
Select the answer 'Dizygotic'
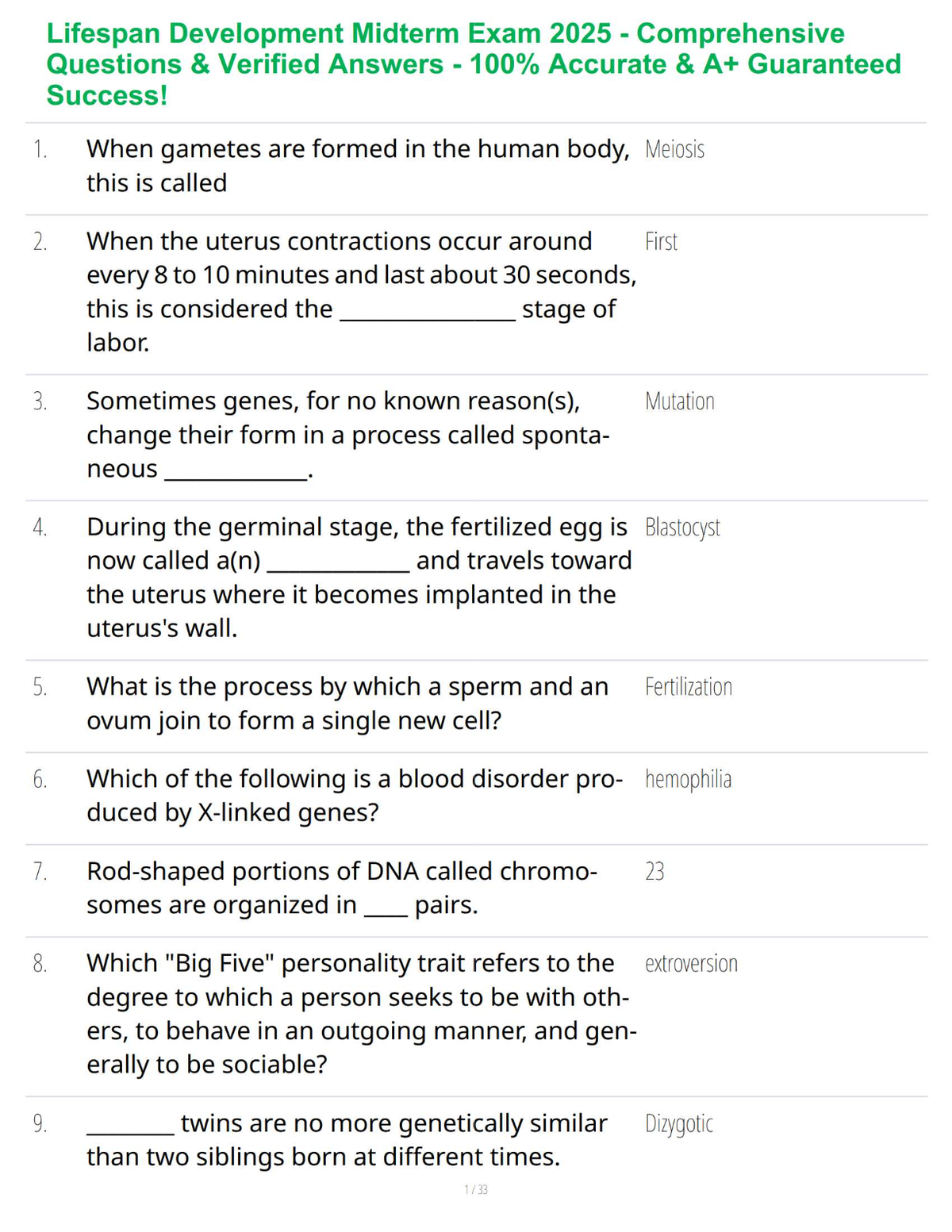click(679, 1124)
